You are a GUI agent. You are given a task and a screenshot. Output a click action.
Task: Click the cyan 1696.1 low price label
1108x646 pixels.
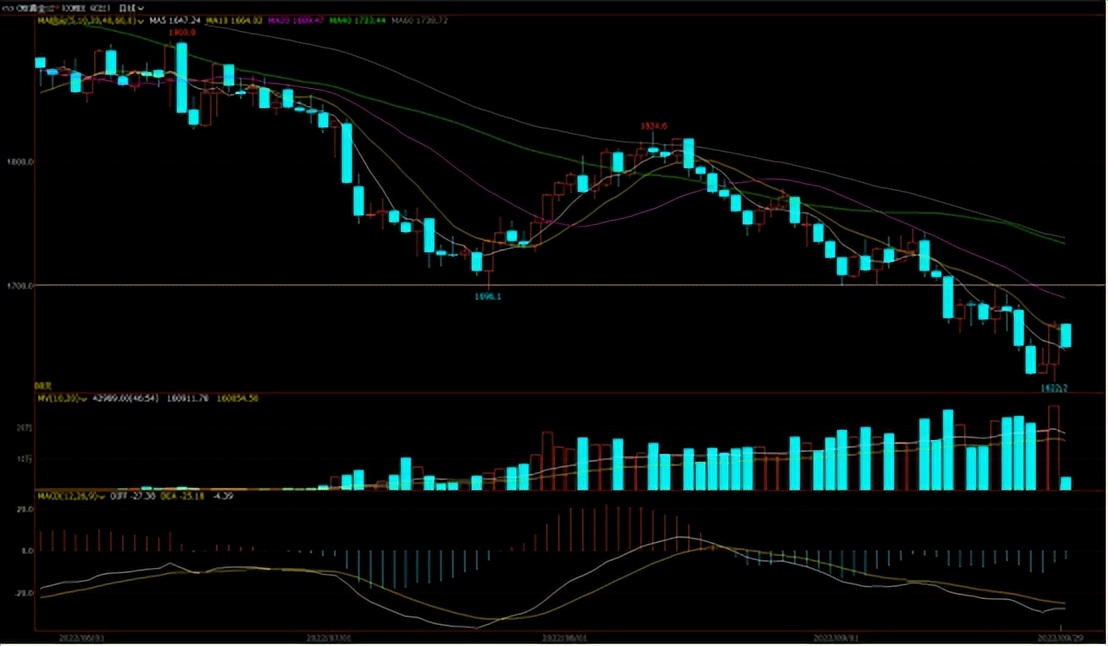[x=488, y=297]
